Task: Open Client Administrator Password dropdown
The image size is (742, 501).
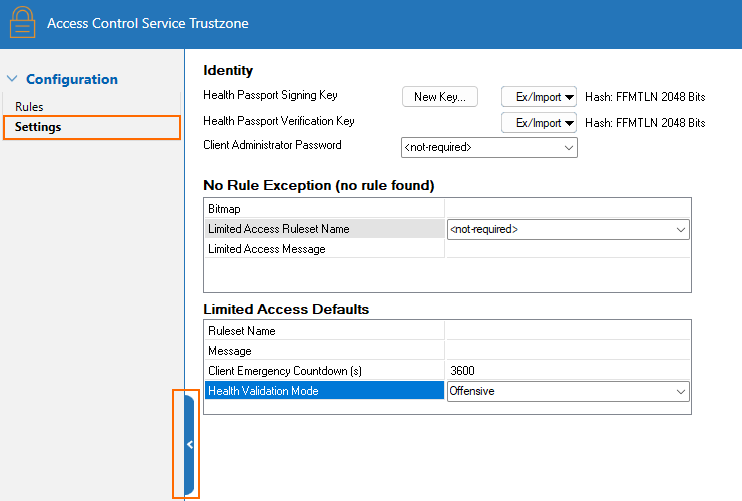Action: point(489,147)
